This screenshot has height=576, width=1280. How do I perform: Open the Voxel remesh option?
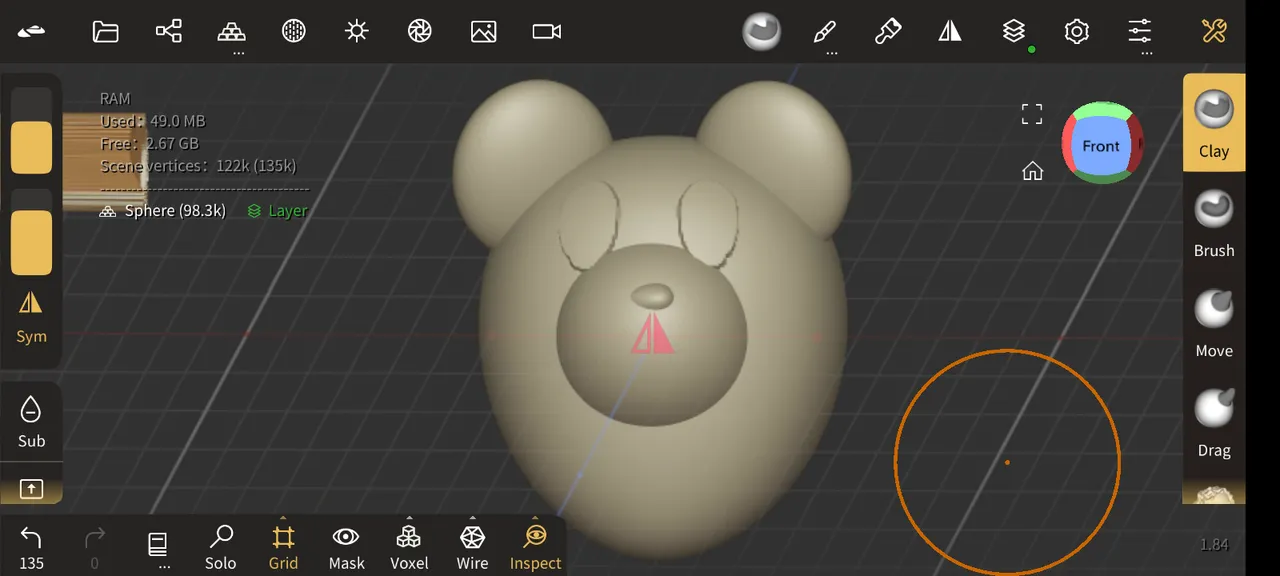(409, 547)
